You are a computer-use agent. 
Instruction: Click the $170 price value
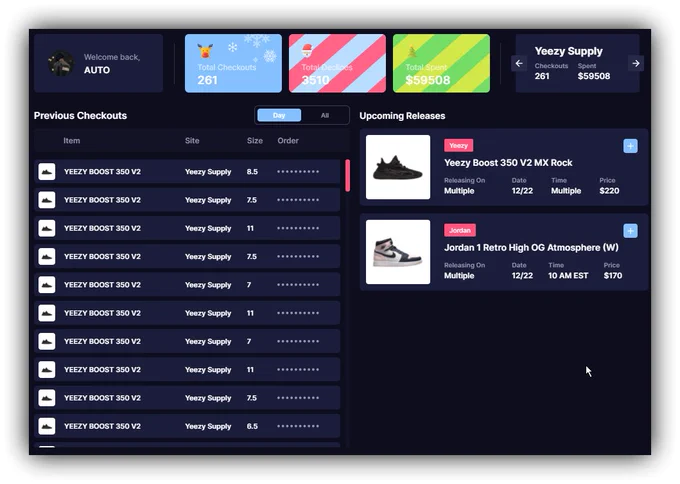(x=613, y=275)
